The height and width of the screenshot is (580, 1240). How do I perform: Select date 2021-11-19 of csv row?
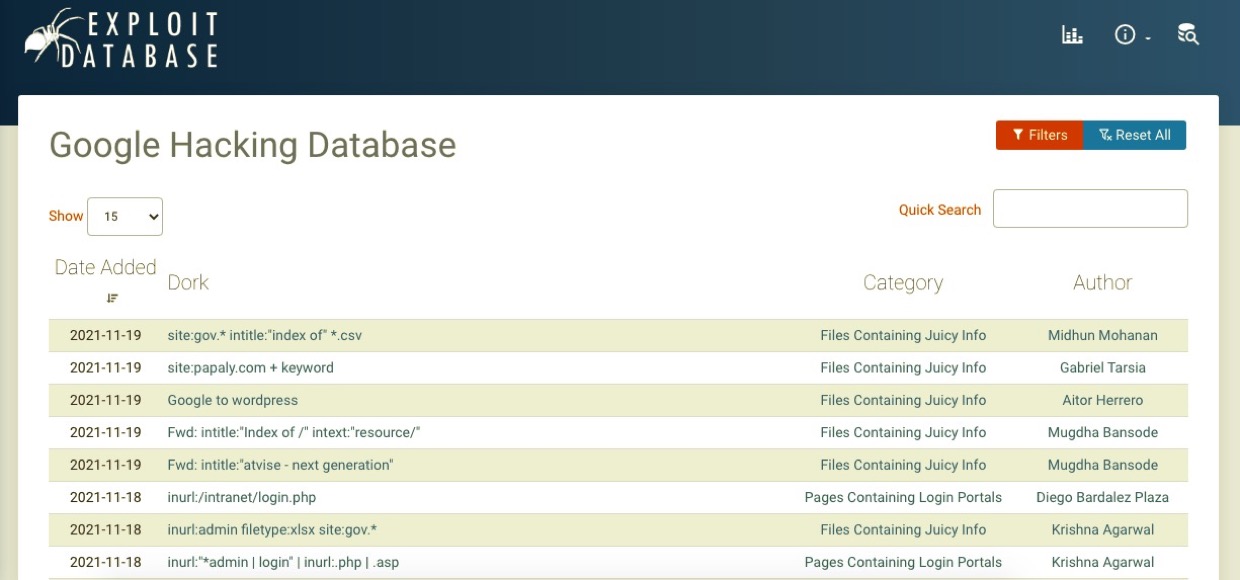pyautogui.click(x=105, y=335)
